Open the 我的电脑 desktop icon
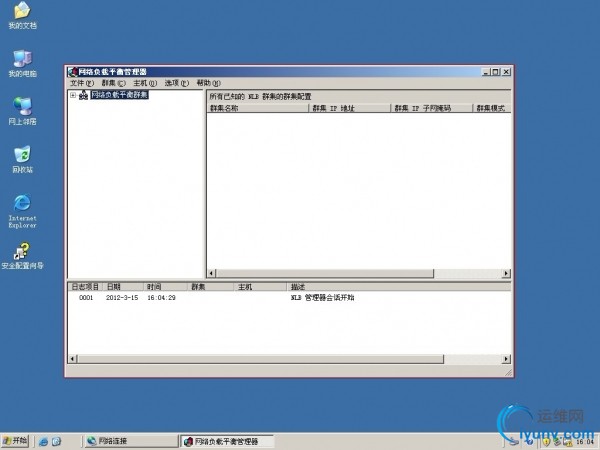This screenshot has height=450, width=600. coord(22,63)
